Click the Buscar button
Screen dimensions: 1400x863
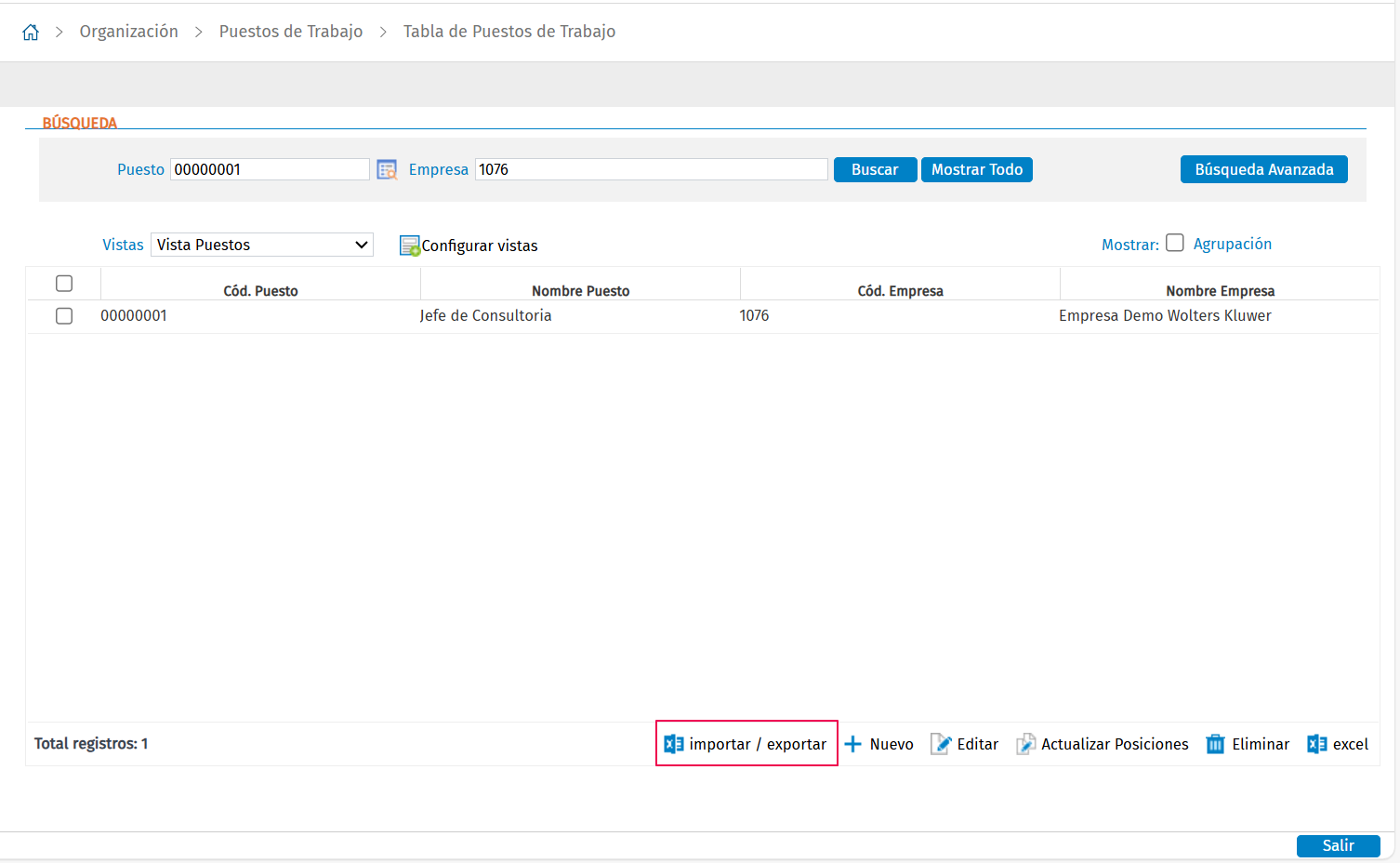click(876, 169)
